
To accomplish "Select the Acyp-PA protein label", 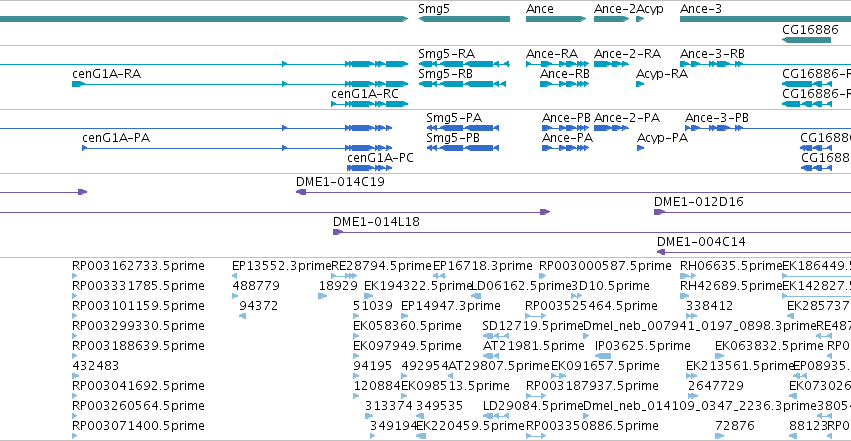I will 662,138.
